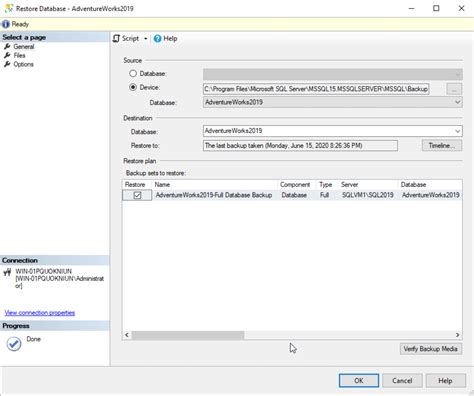
Task: Click the blue Help question-mark icon
Action: coord(157,39)
